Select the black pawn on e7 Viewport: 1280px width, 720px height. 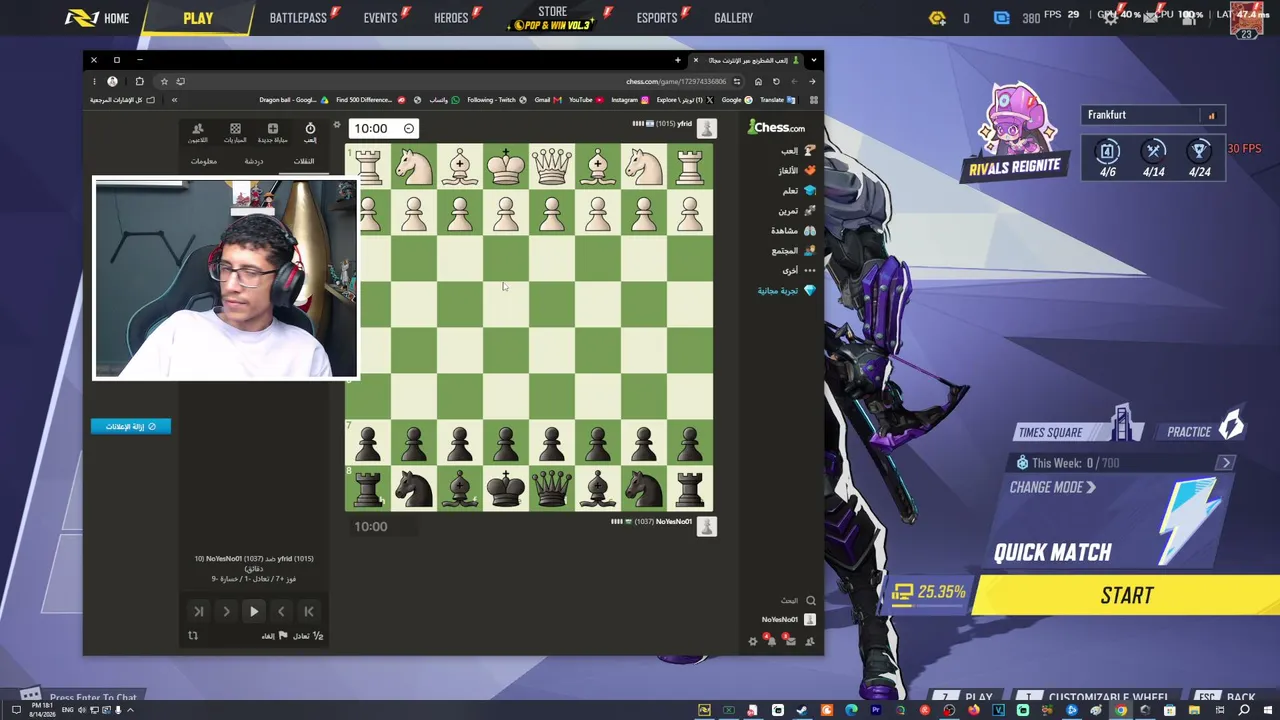[506, 442]
